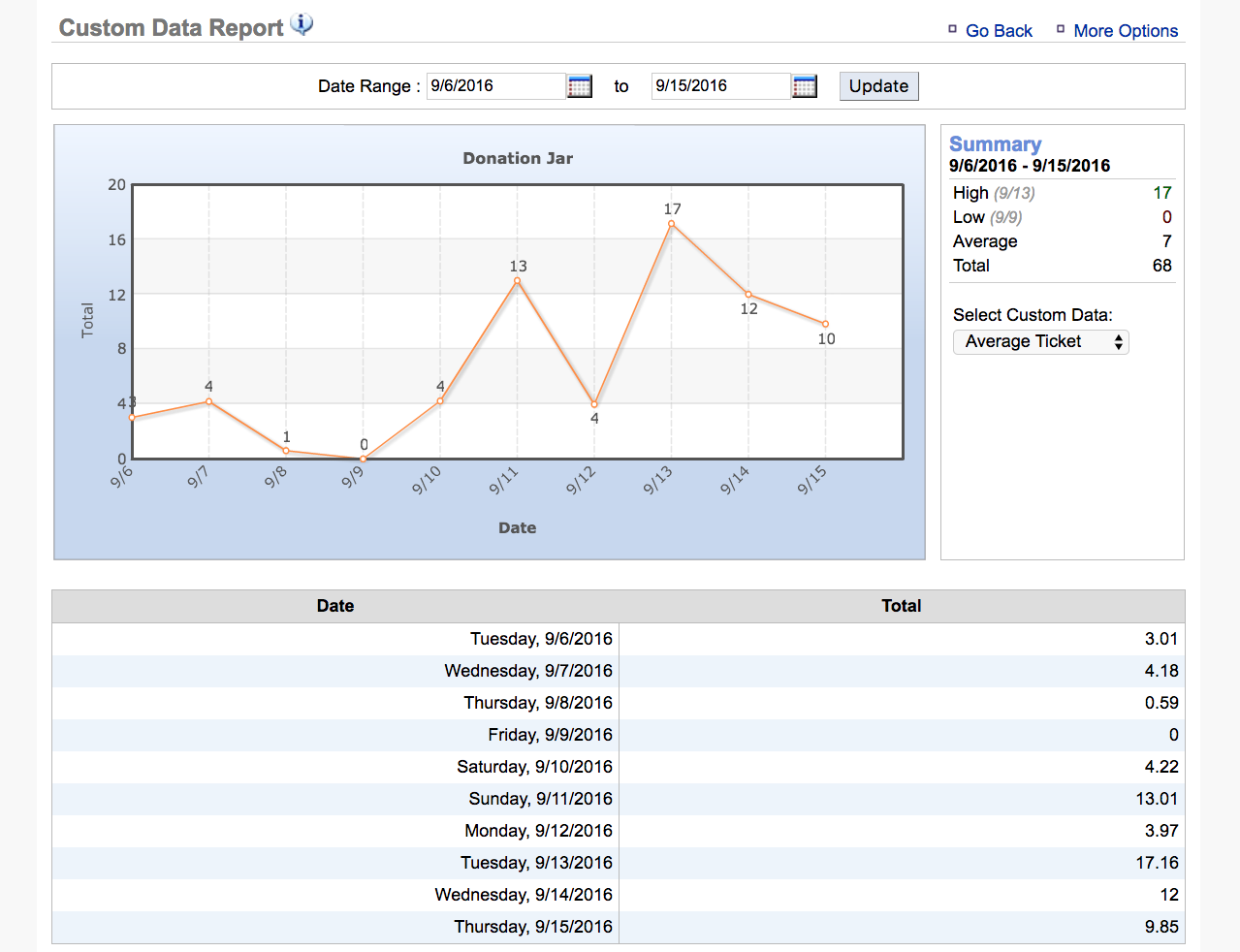
Task: Select the Friday, 9/9/2016 row
Action: pyautogui.click(x=619, y=735)
